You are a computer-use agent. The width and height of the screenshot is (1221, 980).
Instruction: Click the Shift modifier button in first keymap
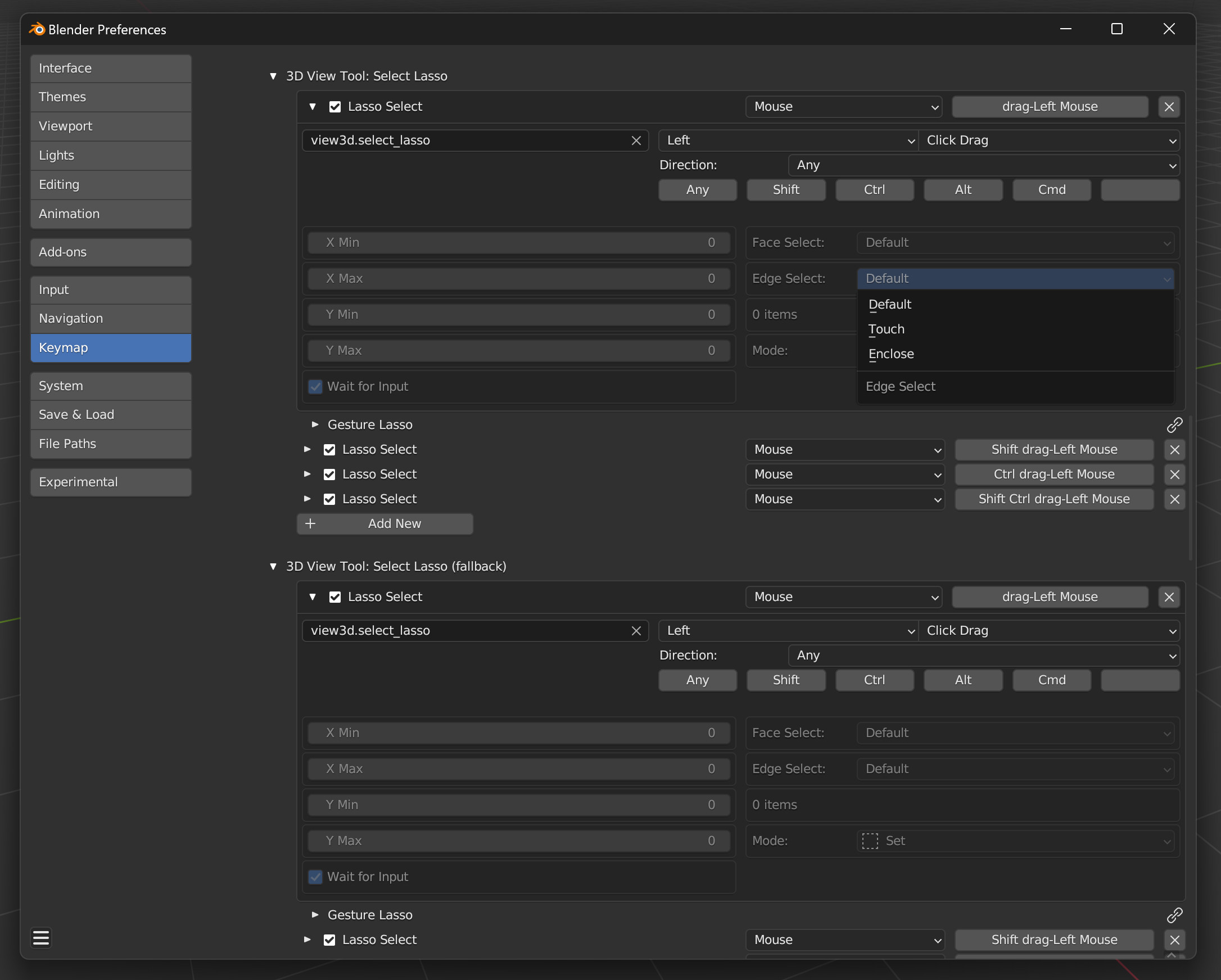click(x=785, y=190)
